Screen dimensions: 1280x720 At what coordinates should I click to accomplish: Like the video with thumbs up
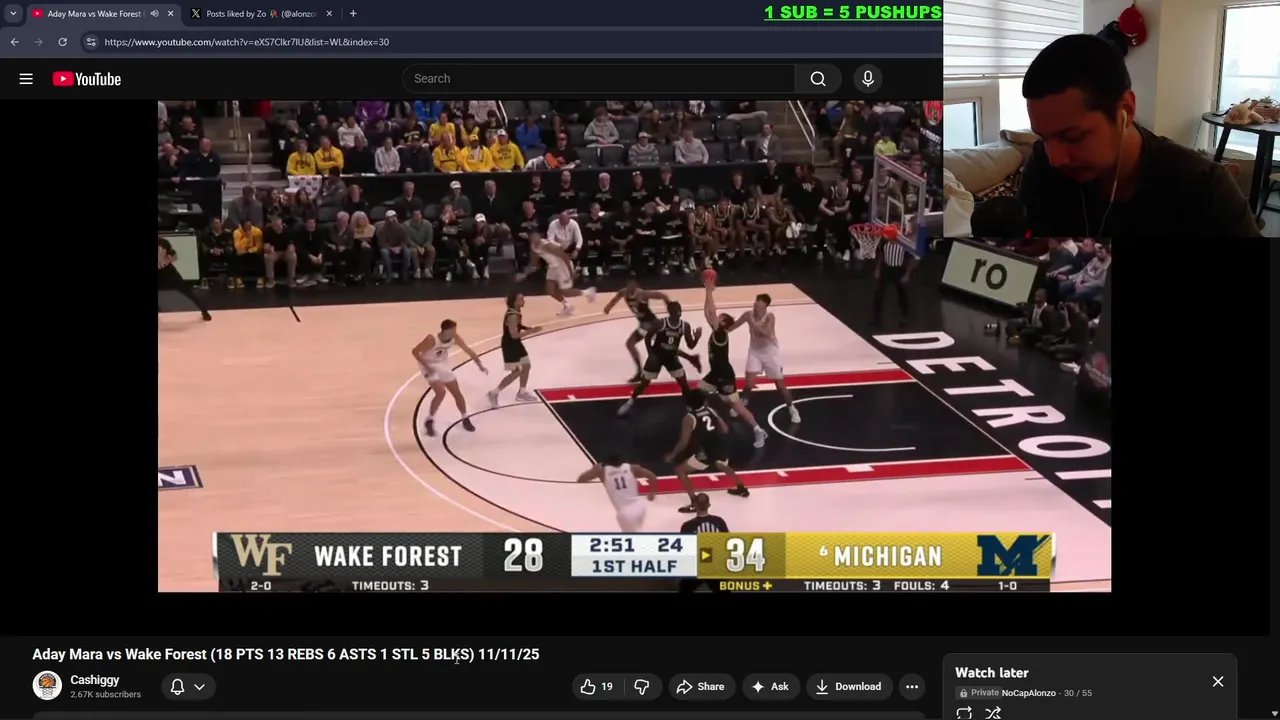click(x=597, y=686)
